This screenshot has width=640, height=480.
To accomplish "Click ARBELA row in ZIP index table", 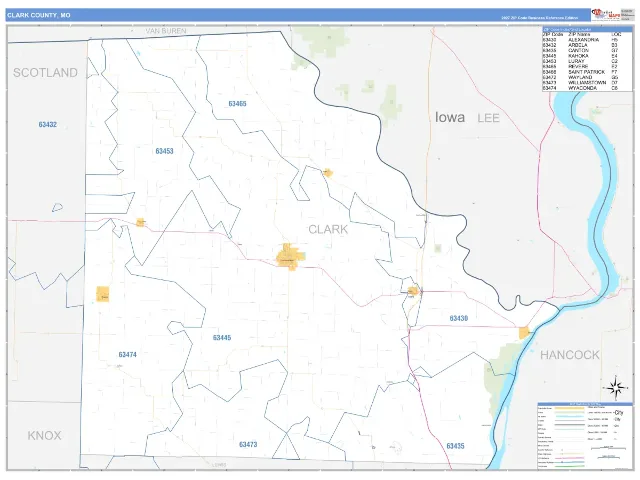I will pos(581,45).
